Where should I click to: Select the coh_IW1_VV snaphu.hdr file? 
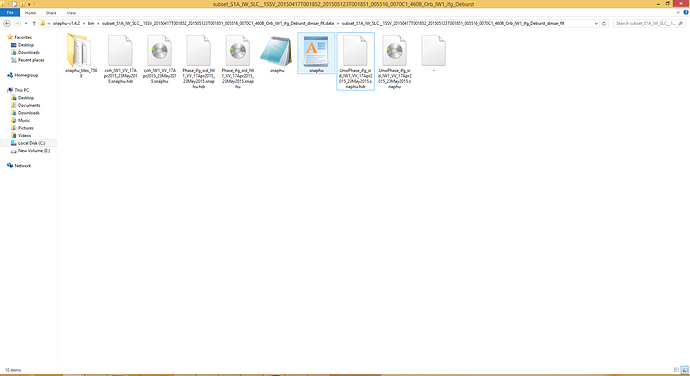pyautogui.click(x=120, y=59)
